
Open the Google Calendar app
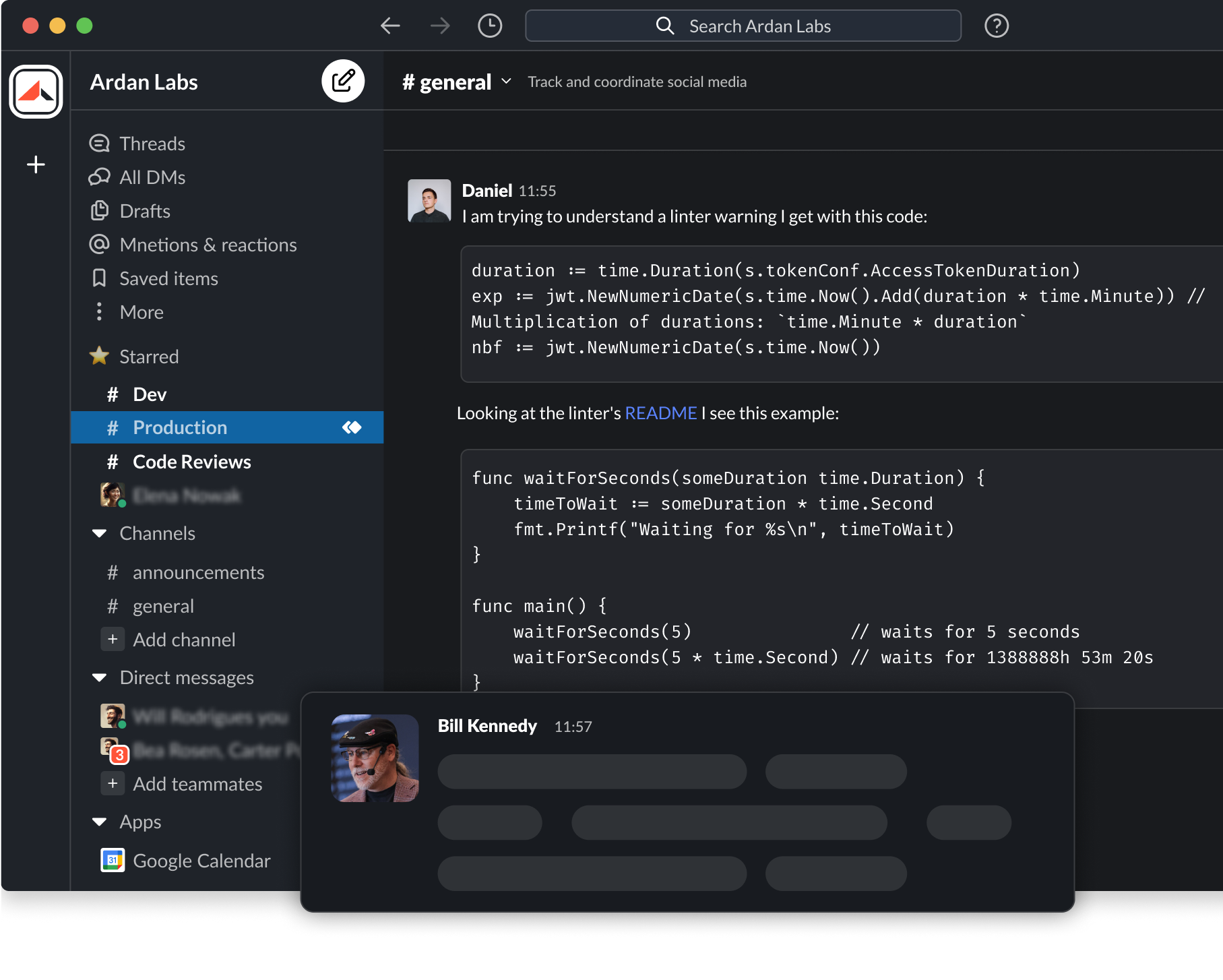(x=201, y=860)
